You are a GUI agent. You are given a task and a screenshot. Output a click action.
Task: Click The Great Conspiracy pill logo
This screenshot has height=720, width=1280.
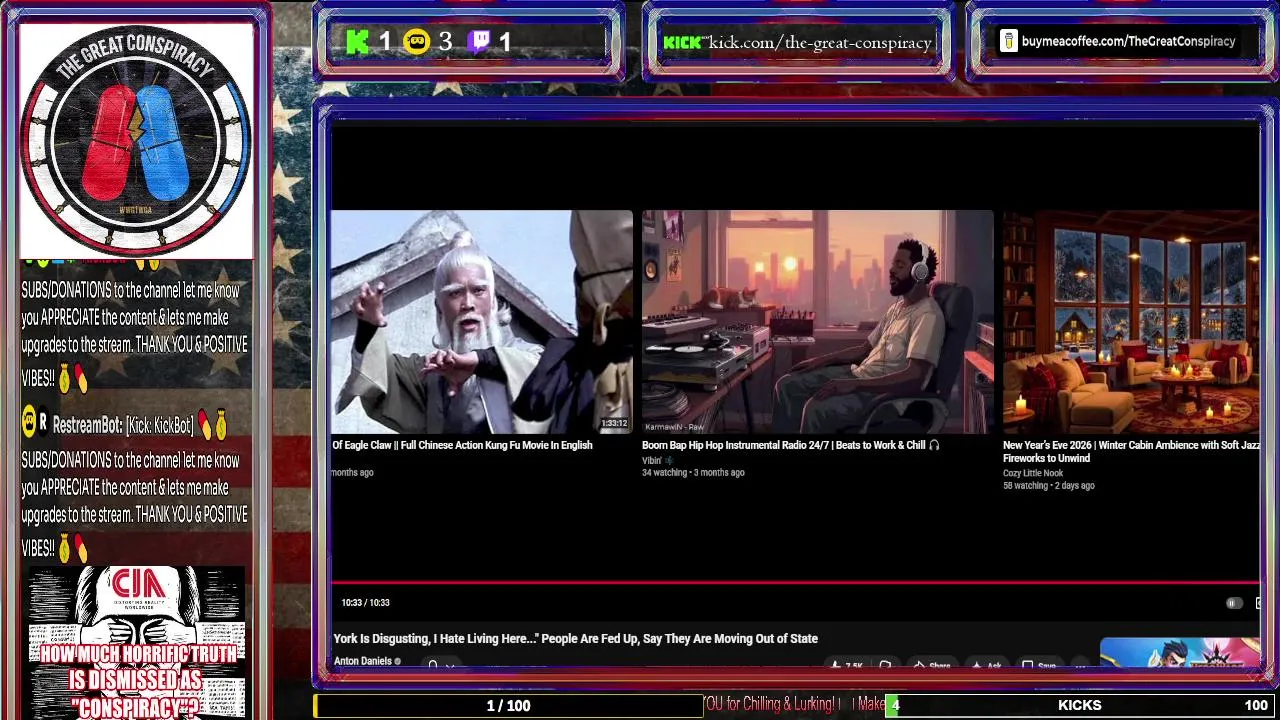(x=136, y=141)
